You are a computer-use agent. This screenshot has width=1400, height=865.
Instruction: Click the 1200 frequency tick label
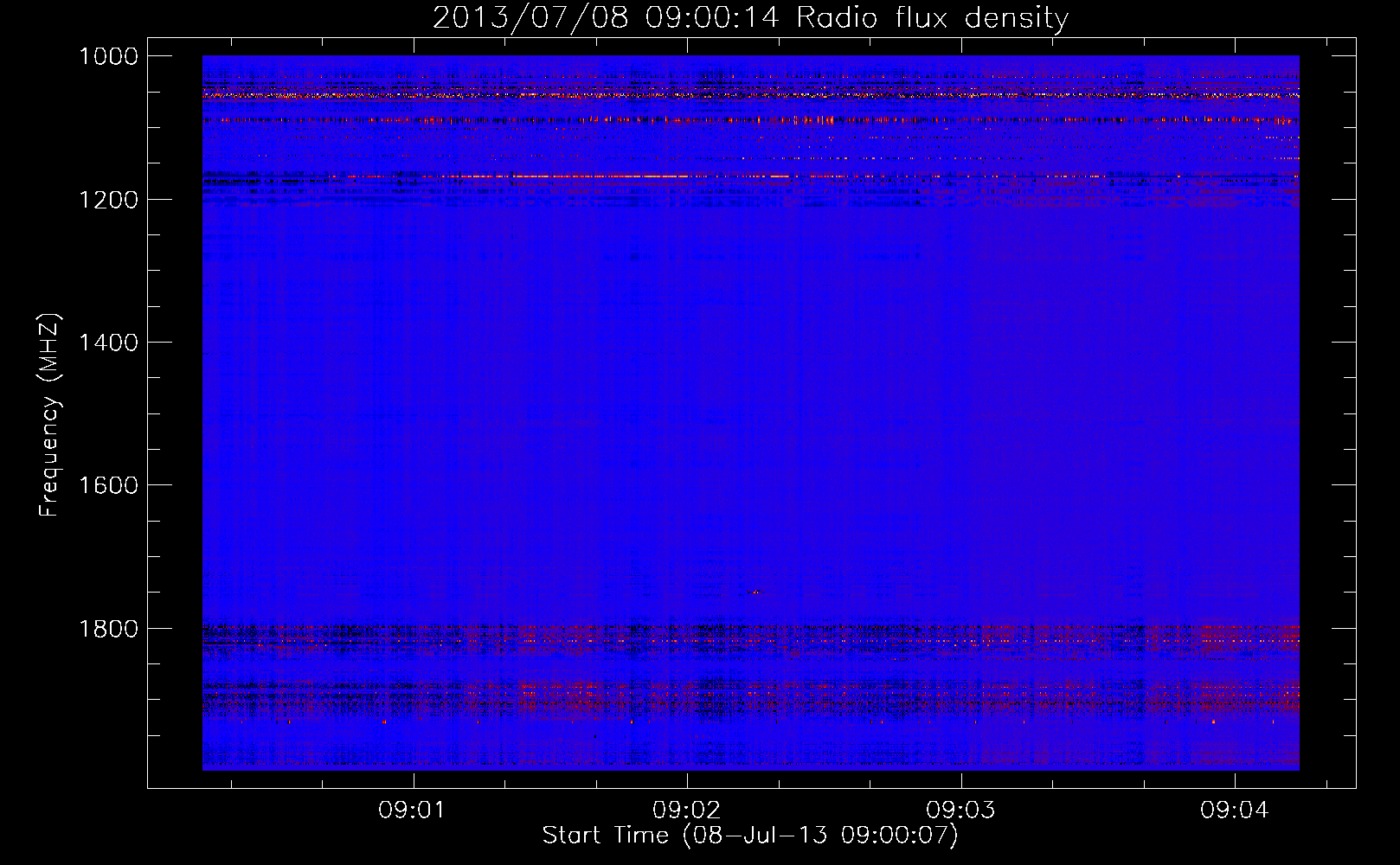pos(108,200)
